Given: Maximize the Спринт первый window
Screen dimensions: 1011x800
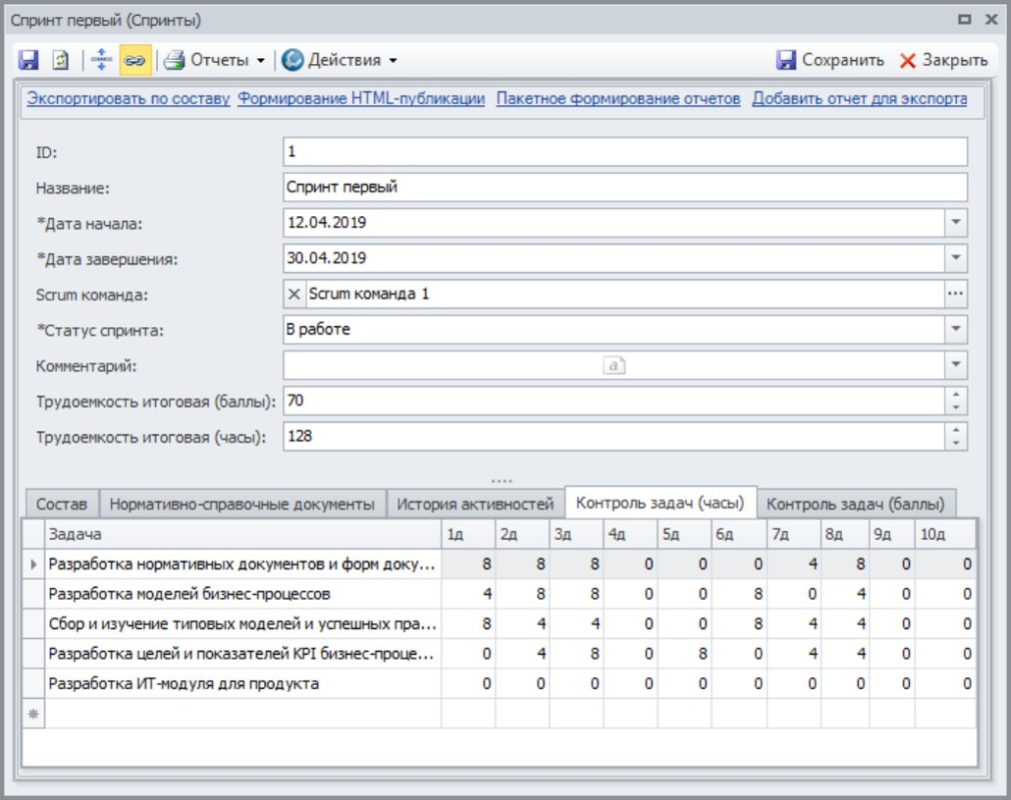Looking at the screenshot, I should click(x=965, y=19).
